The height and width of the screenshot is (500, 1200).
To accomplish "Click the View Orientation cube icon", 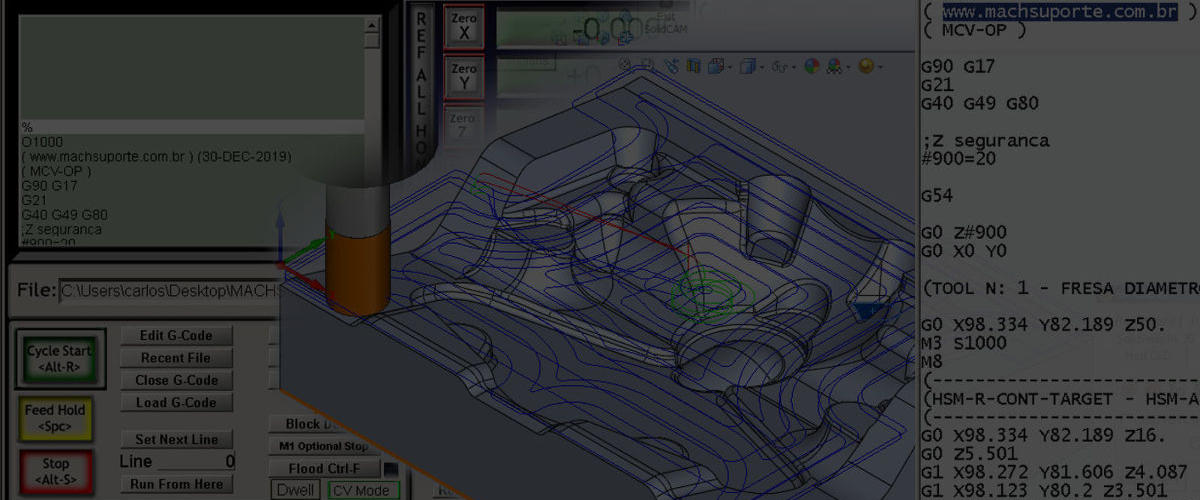I will click(716, 66).
